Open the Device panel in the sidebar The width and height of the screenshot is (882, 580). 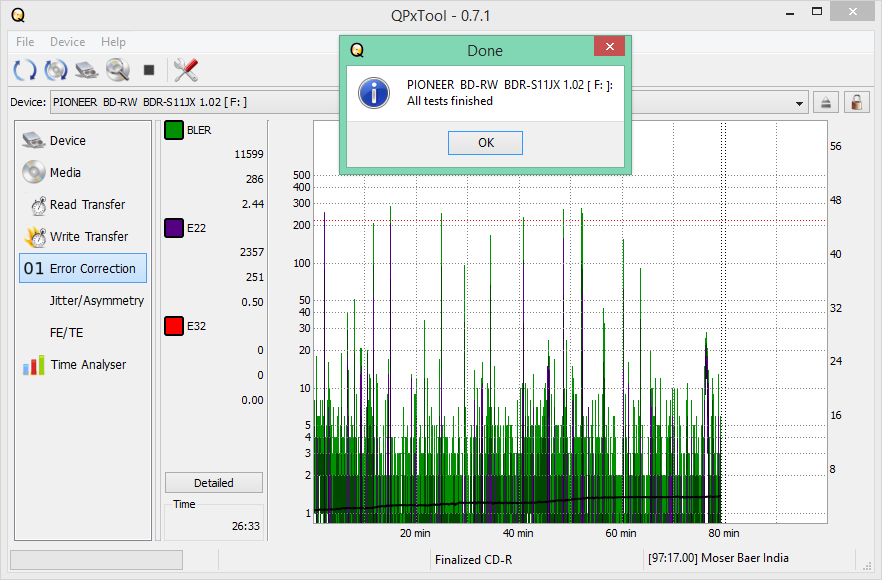[x=83, y=140]
